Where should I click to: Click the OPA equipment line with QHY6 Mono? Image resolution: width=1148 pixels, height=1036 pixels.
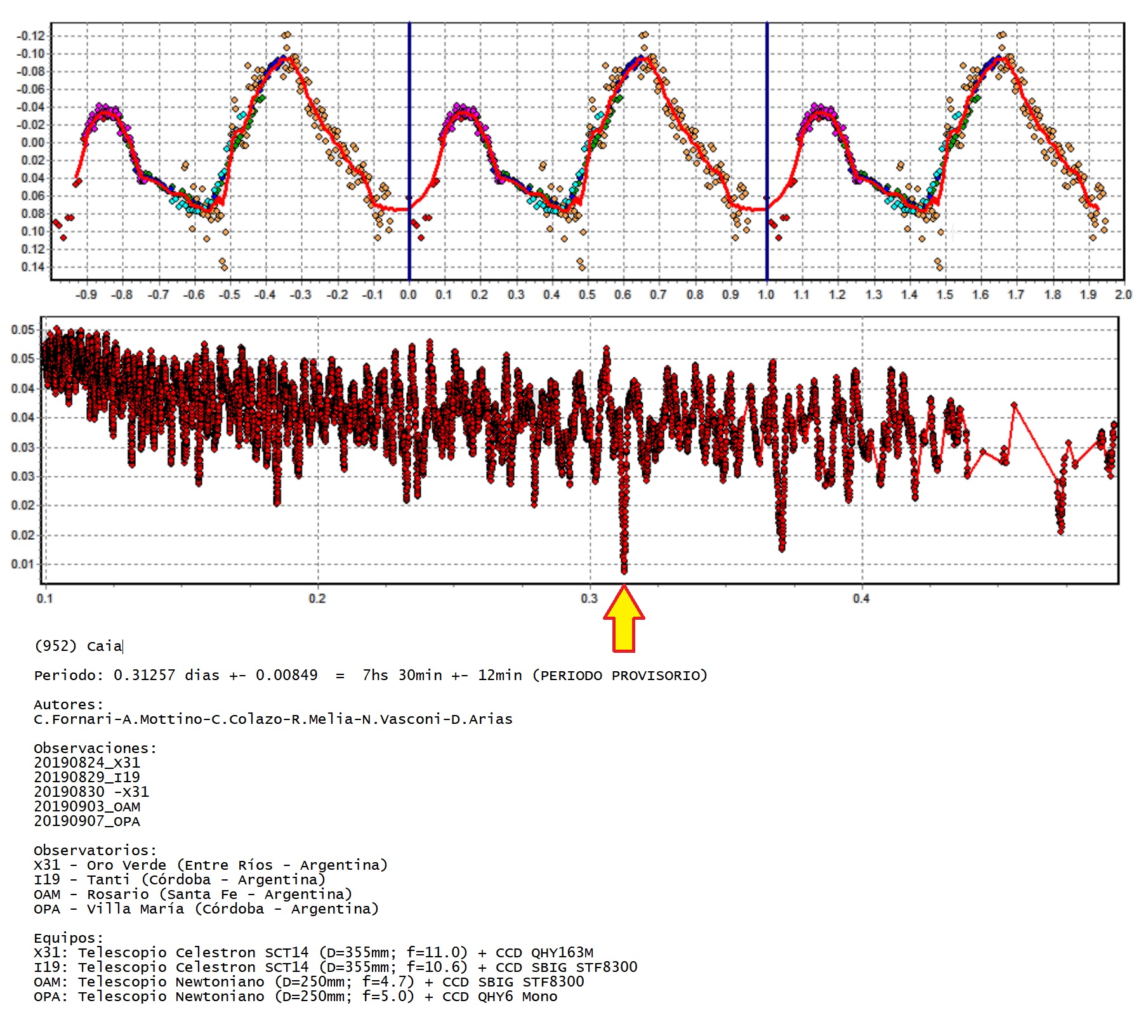[x=295, y=996]
